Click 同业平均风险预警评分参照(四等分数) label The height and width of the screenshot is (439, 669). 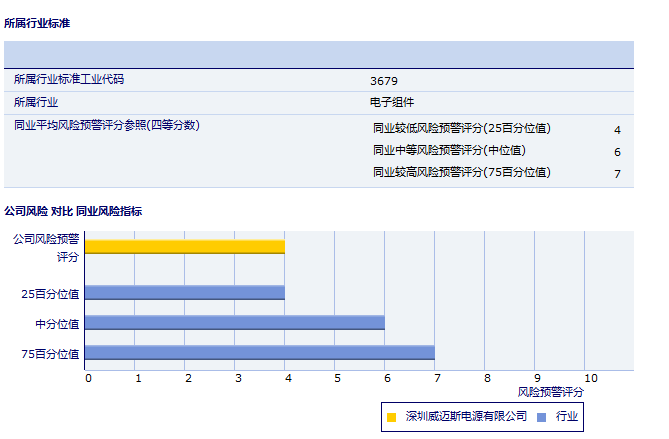[x=107, y=125]
